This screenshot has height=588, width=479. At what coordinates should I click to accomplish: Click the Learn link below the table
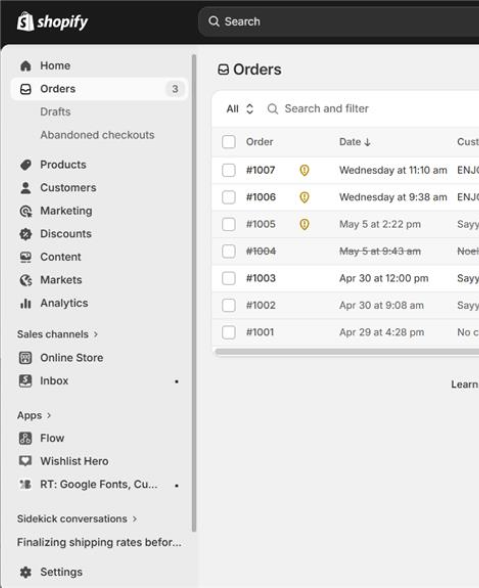[x=465, y=384]
